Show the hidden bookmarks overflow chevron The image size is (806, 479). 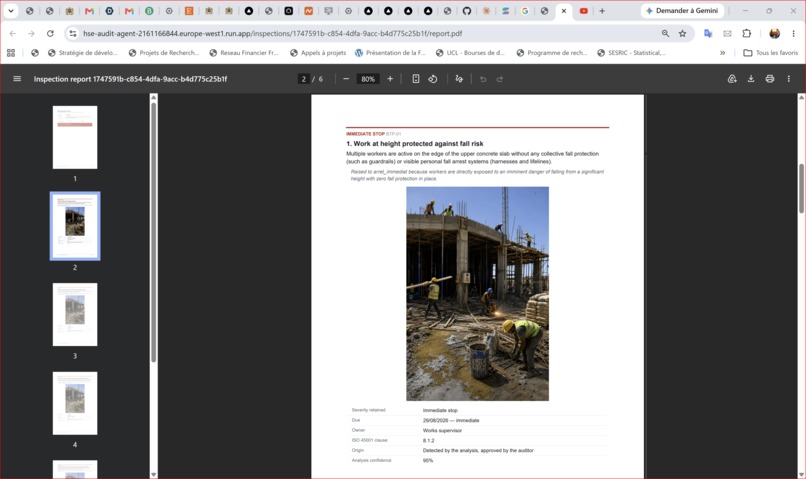(722, 52)
